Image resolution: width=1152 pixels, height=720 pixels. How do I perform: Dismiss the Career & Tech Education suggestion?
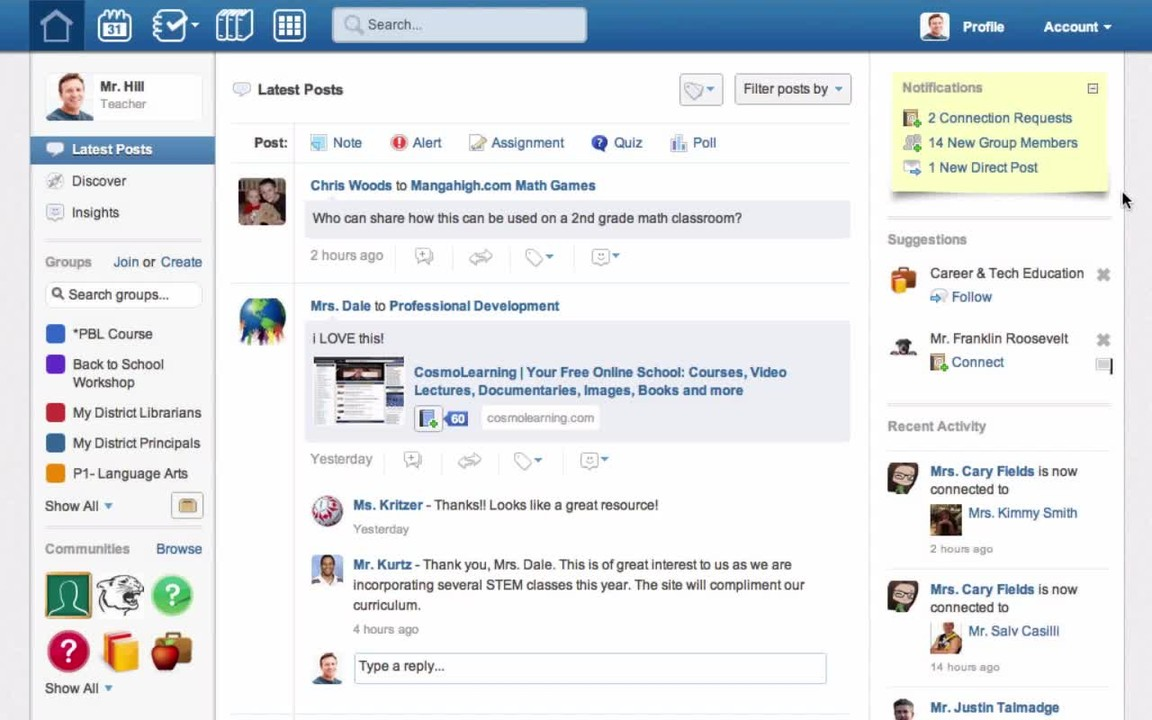1103,275
